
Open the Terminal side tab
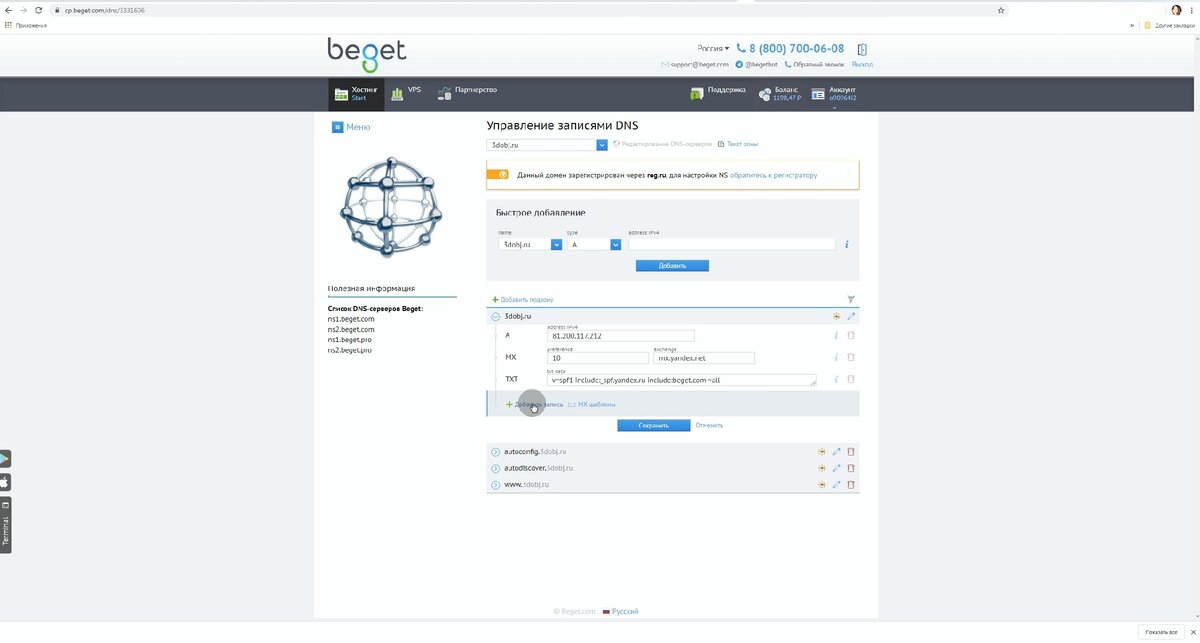click(x=5, y=525)
